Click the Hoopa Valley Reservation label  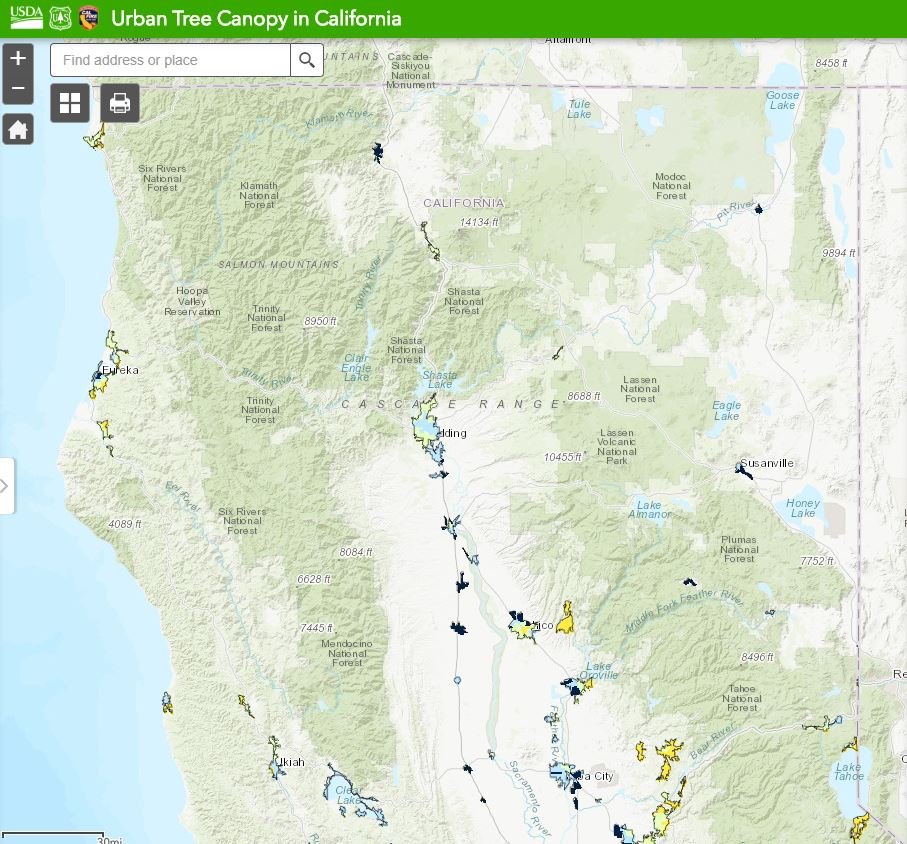(x=192, y=301)
